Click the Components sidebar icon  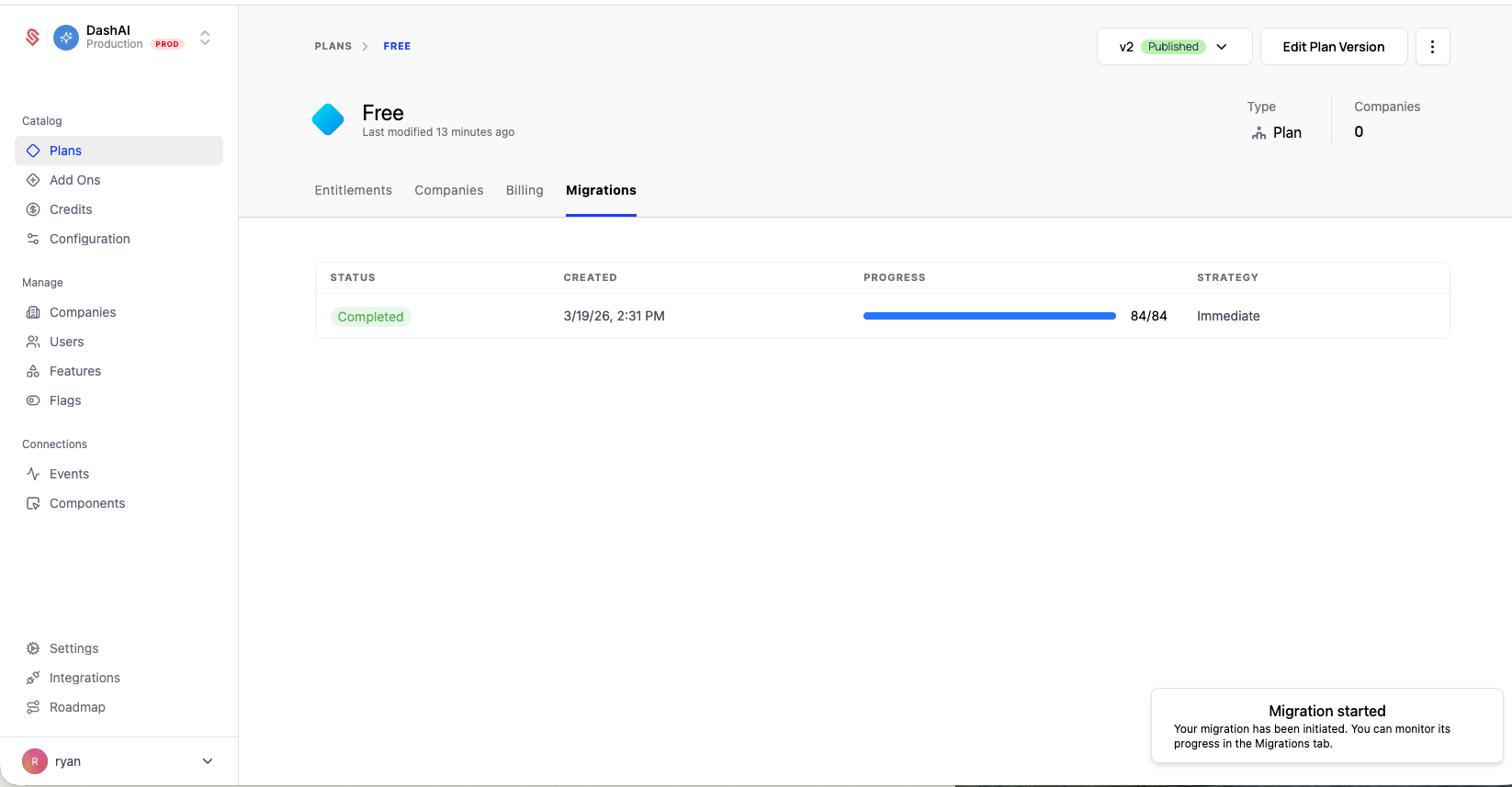(33, 503)
